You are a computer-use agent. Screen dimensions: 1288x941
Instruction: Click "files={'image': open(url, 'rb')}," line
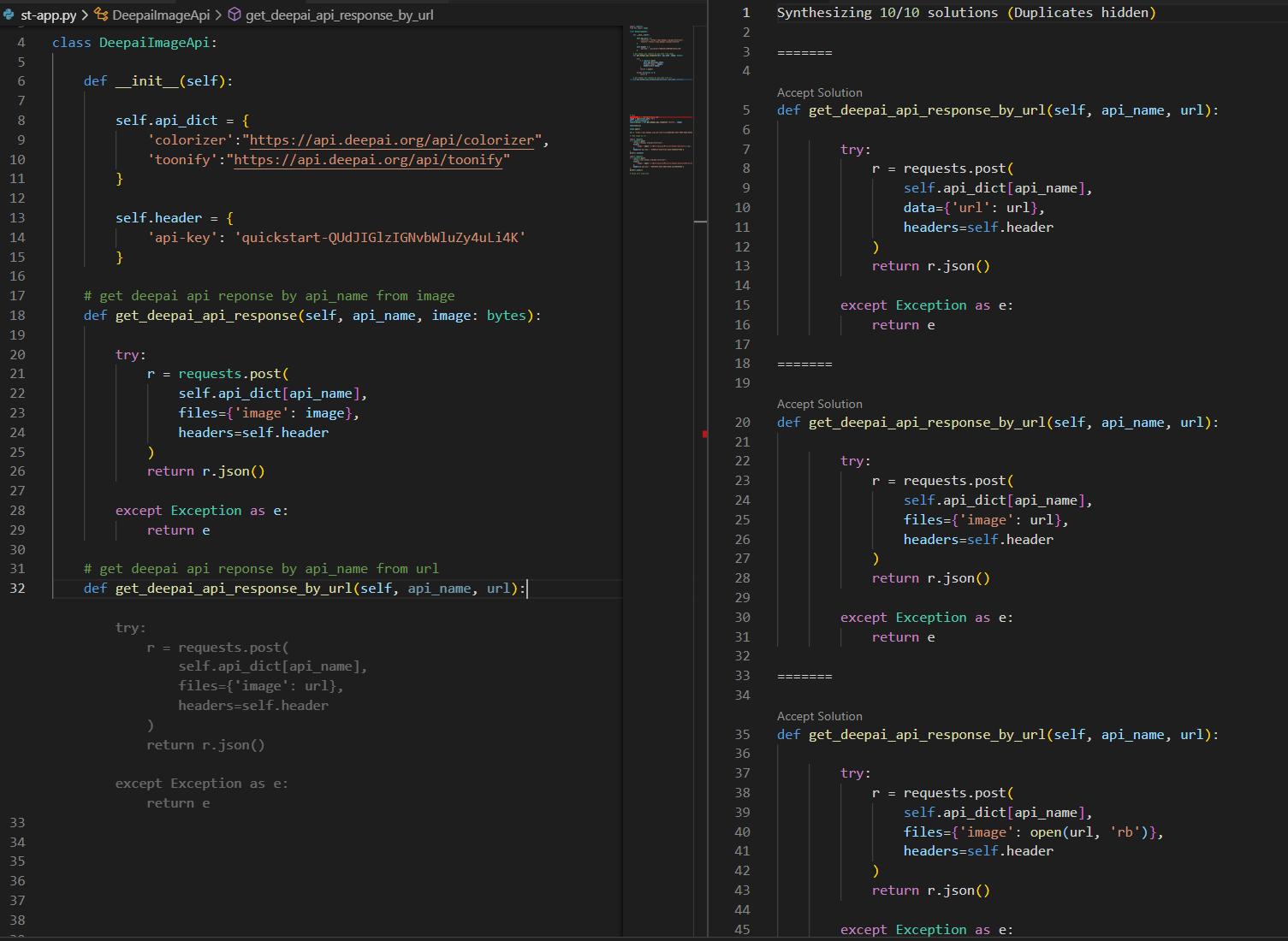pos(1034,832)
